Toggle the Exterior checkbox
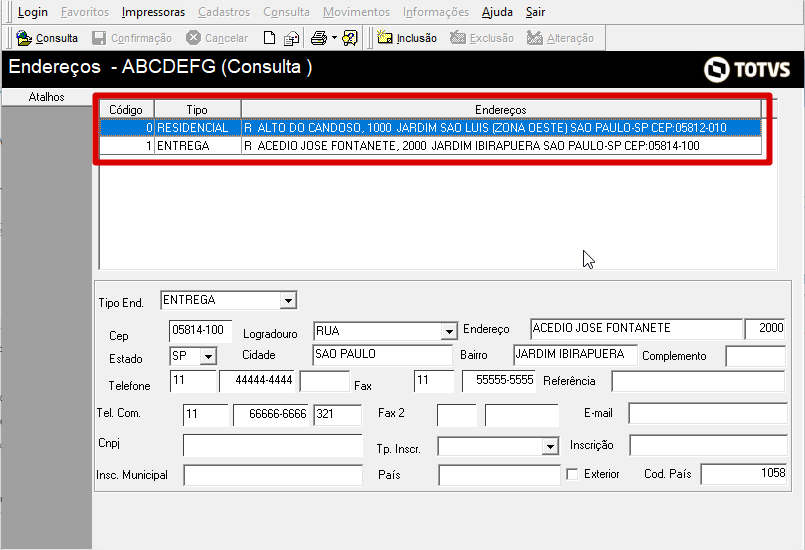This screenshot has height=550, width=805. [x=572, y=474]
